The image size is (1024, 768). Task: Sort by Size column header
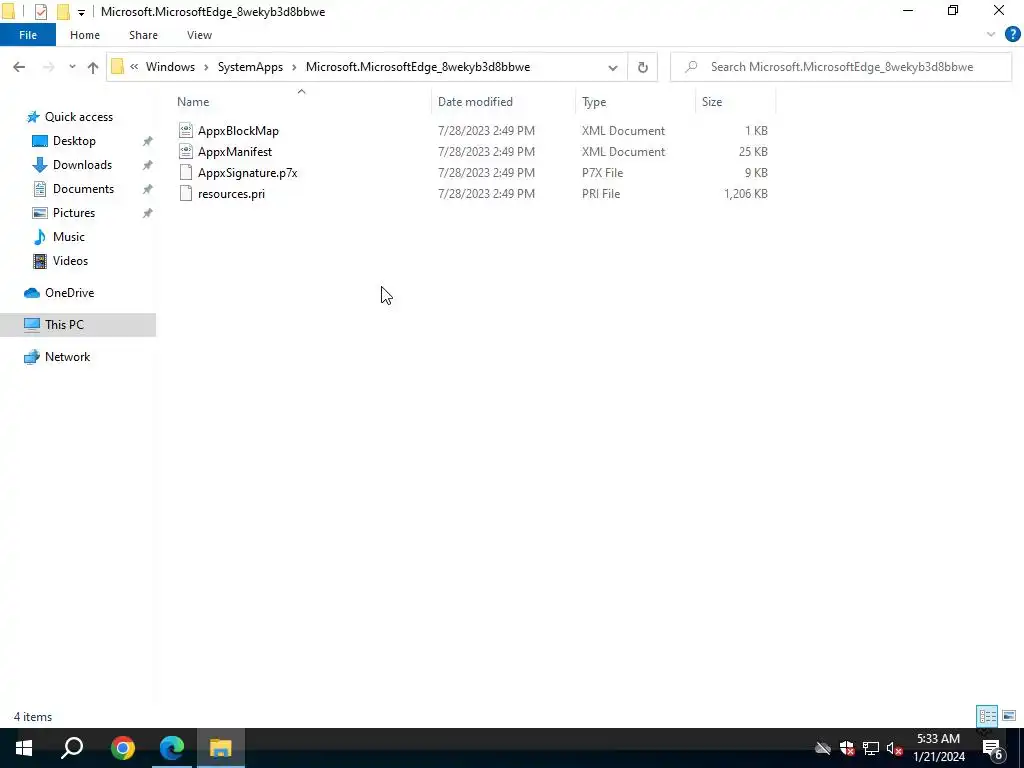tap(712, 102)
